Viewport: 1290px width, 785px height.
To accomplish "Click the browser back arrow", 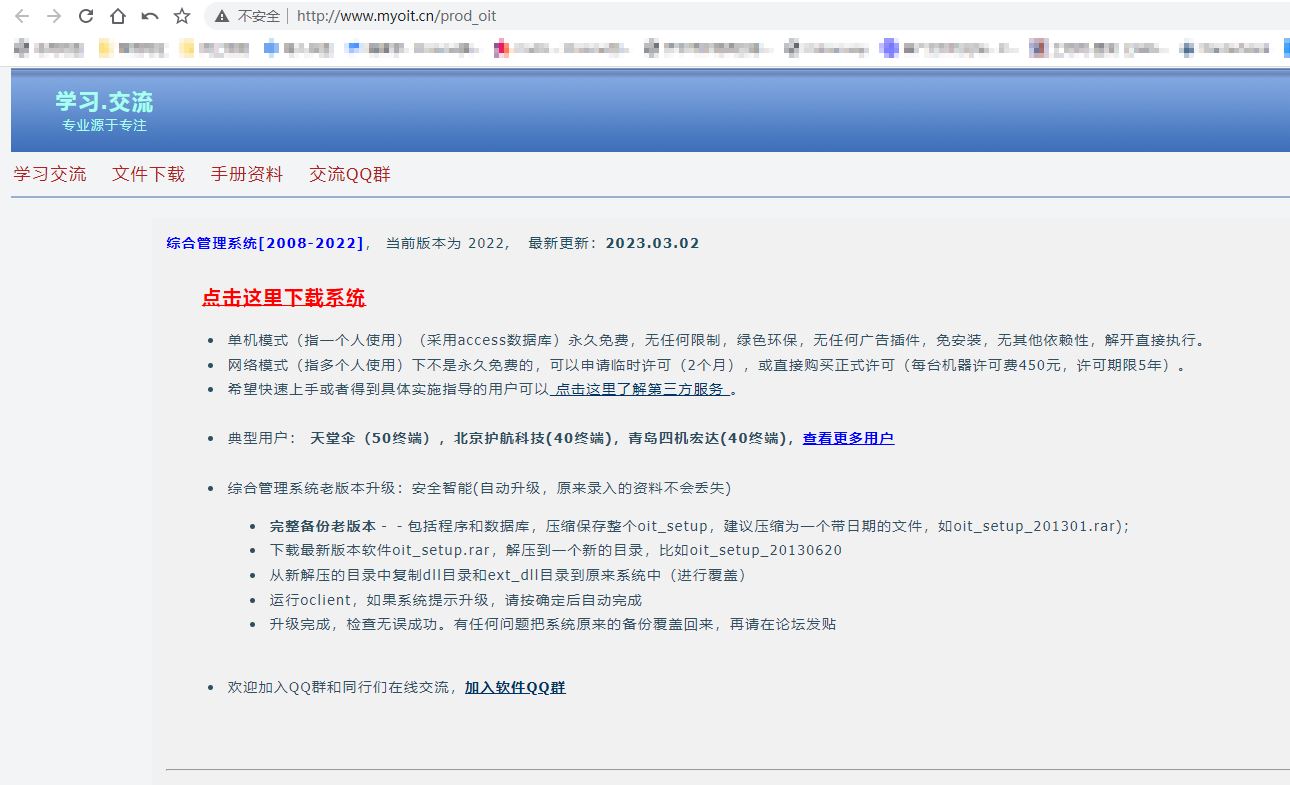I will click(22, 16).
